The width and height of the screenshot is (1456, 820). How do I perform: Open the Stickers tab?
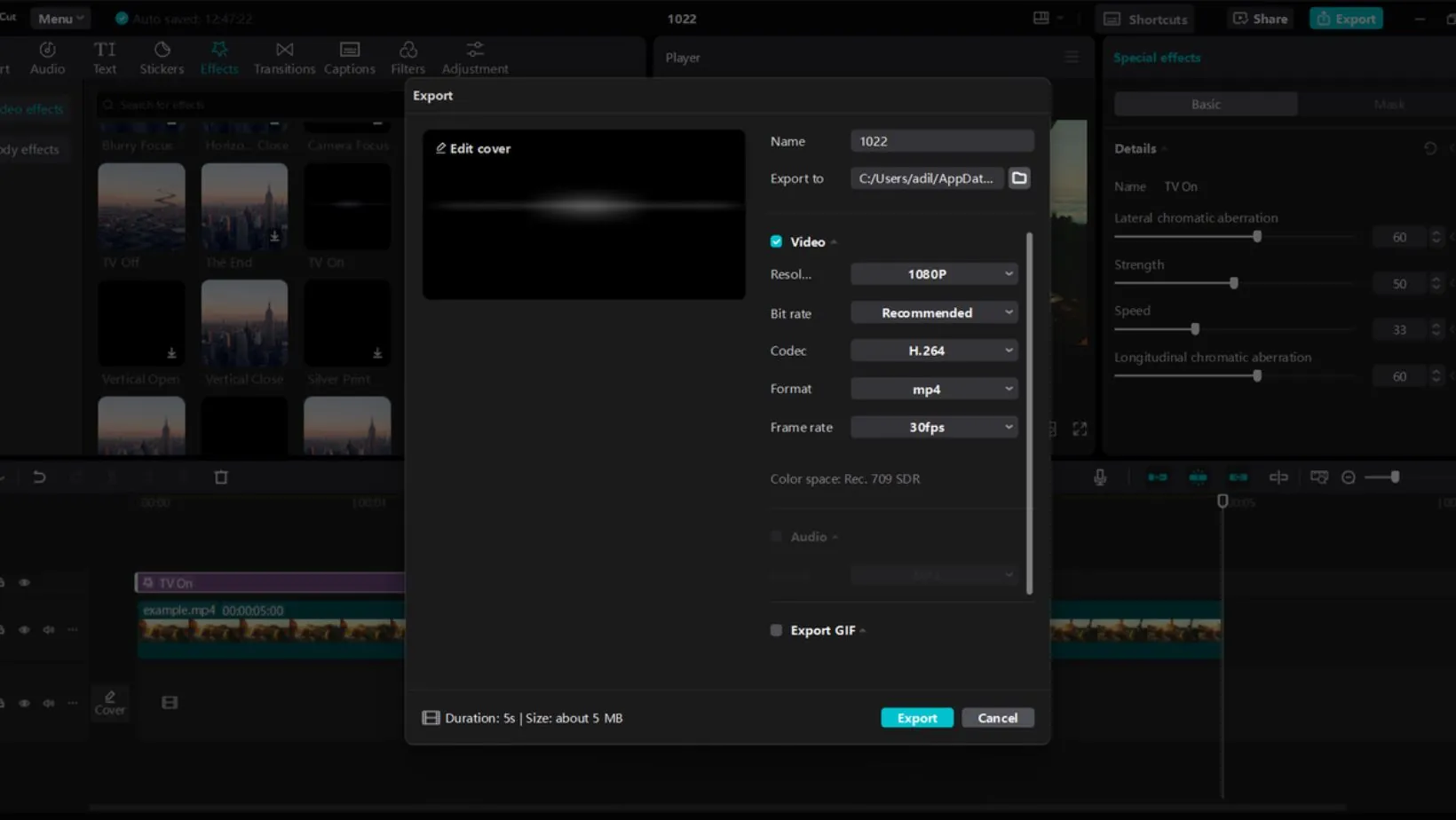[162, 57]
